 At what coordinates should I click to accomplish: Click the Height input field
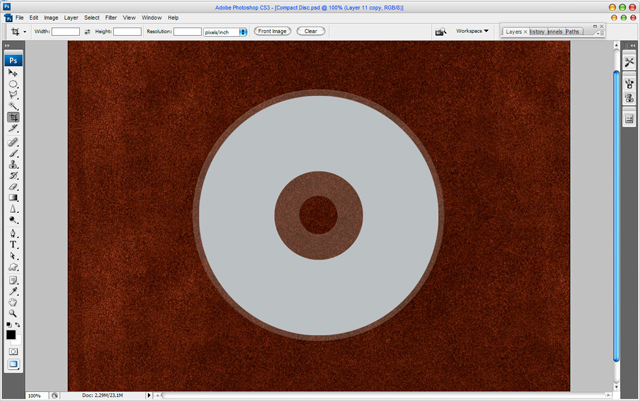(127, 31)
